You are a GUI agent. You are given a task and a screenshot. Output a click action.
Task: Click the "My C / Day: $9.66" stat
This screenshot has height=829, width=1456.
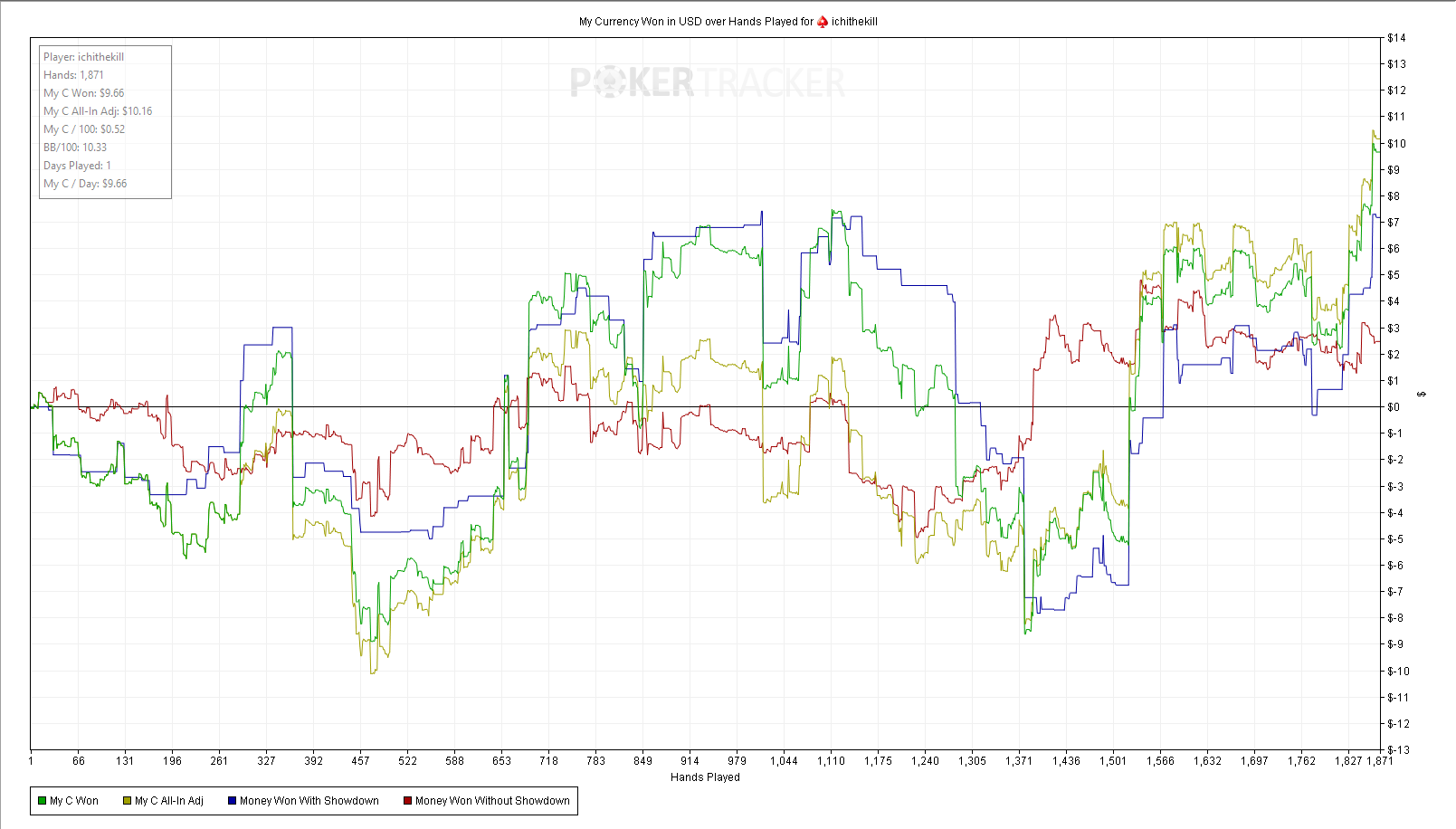coord(85,184)
